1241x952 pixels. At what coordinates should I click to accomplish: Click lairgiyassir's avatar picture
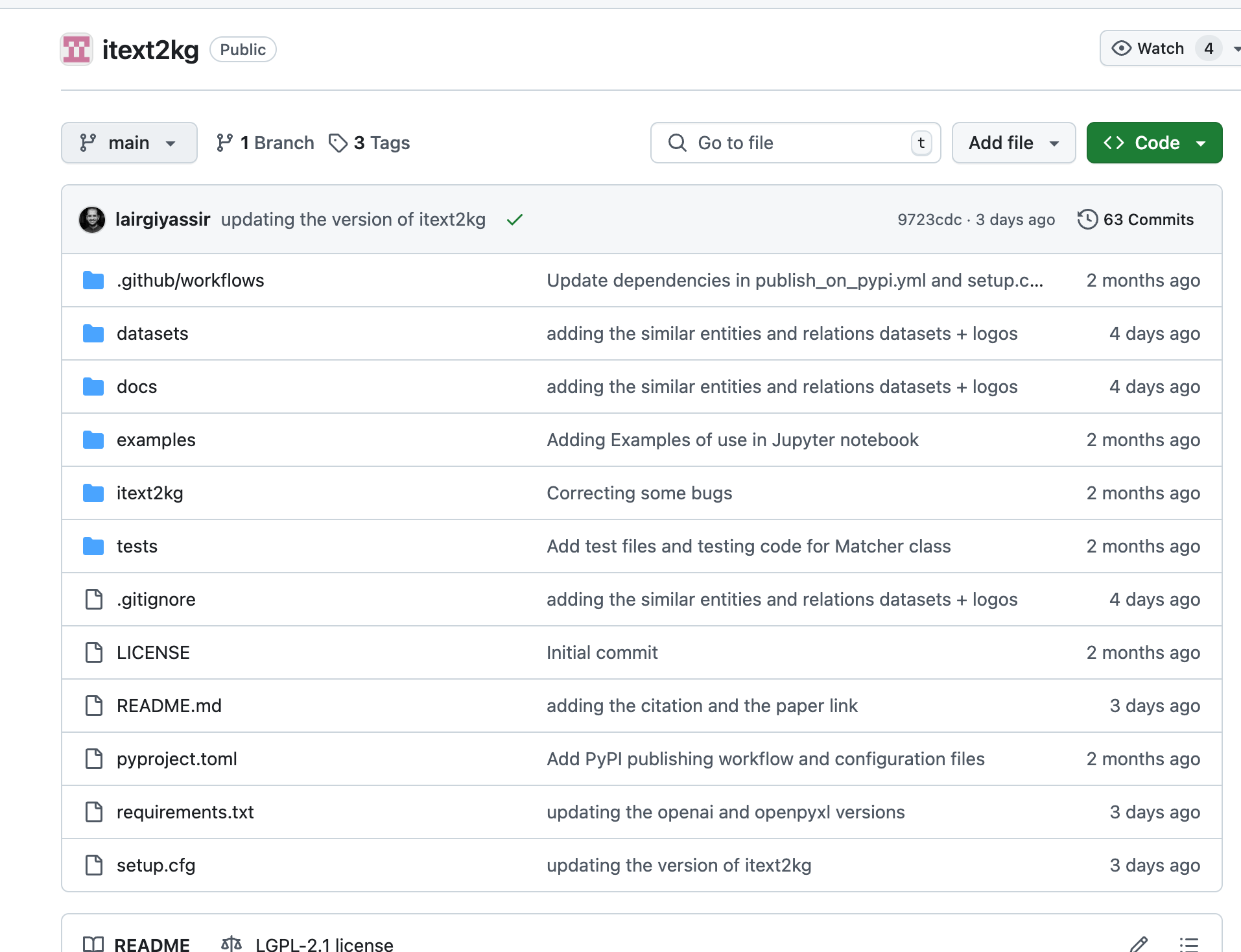pos(92,220)
